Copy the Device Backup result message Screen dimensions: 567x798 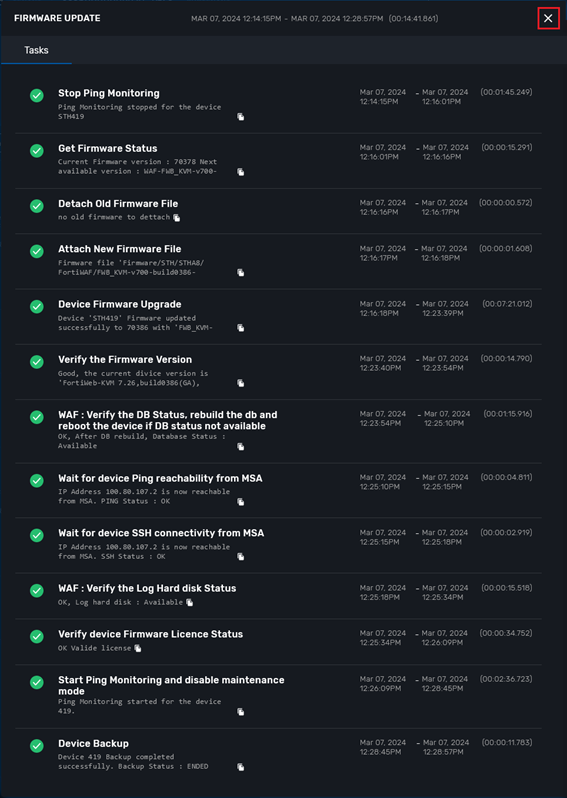pos(240,767)
